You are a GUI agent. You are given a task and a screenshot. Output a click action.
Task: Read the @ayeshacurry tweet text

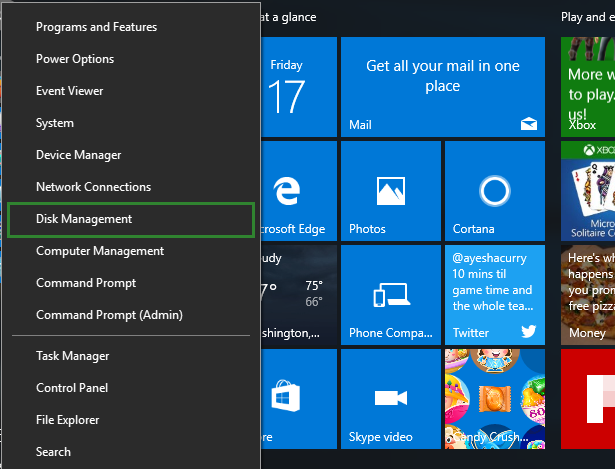[492, 282]
